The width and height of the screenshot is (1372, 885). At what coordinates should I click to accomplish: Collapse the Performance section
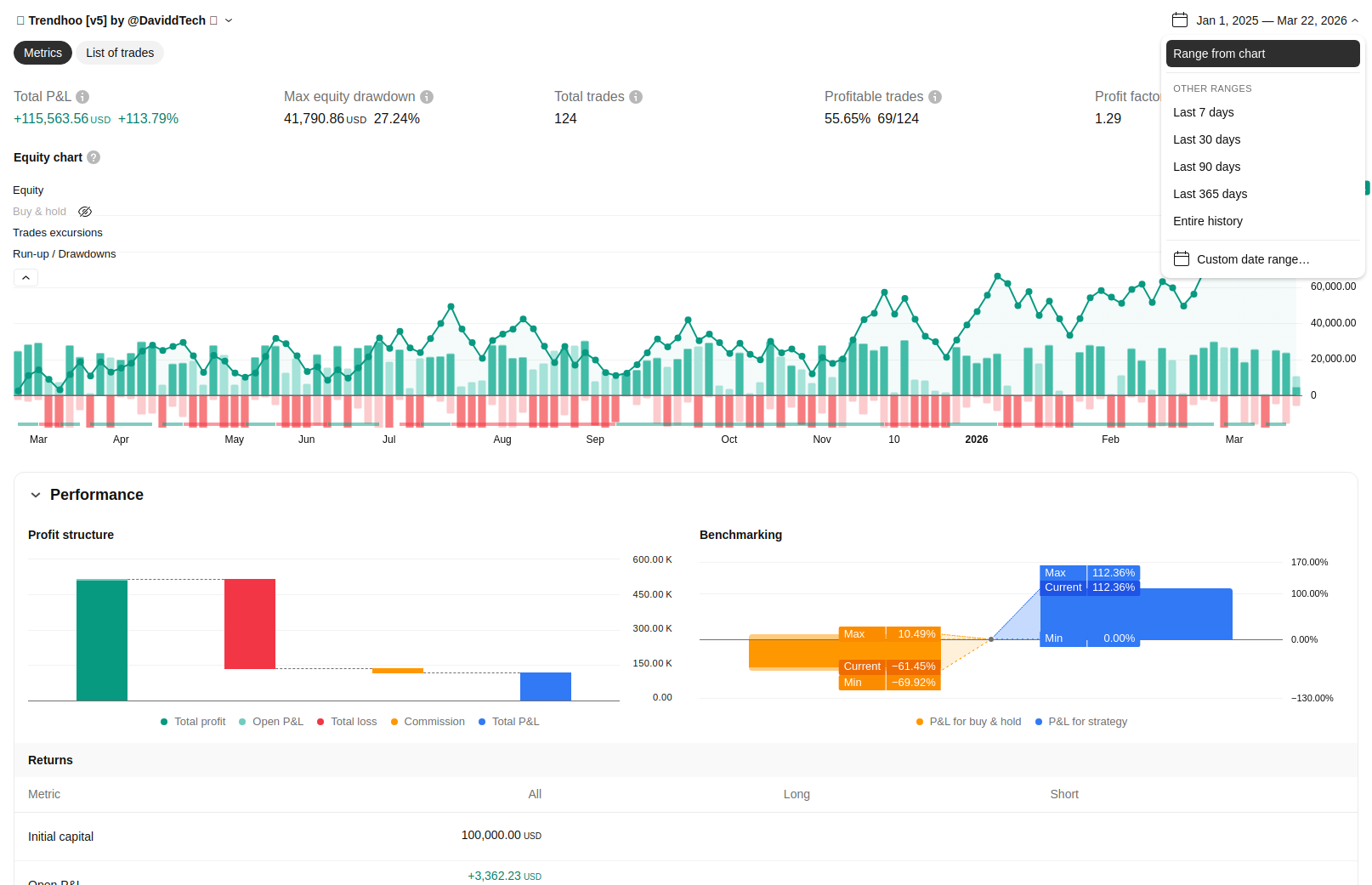36,495
